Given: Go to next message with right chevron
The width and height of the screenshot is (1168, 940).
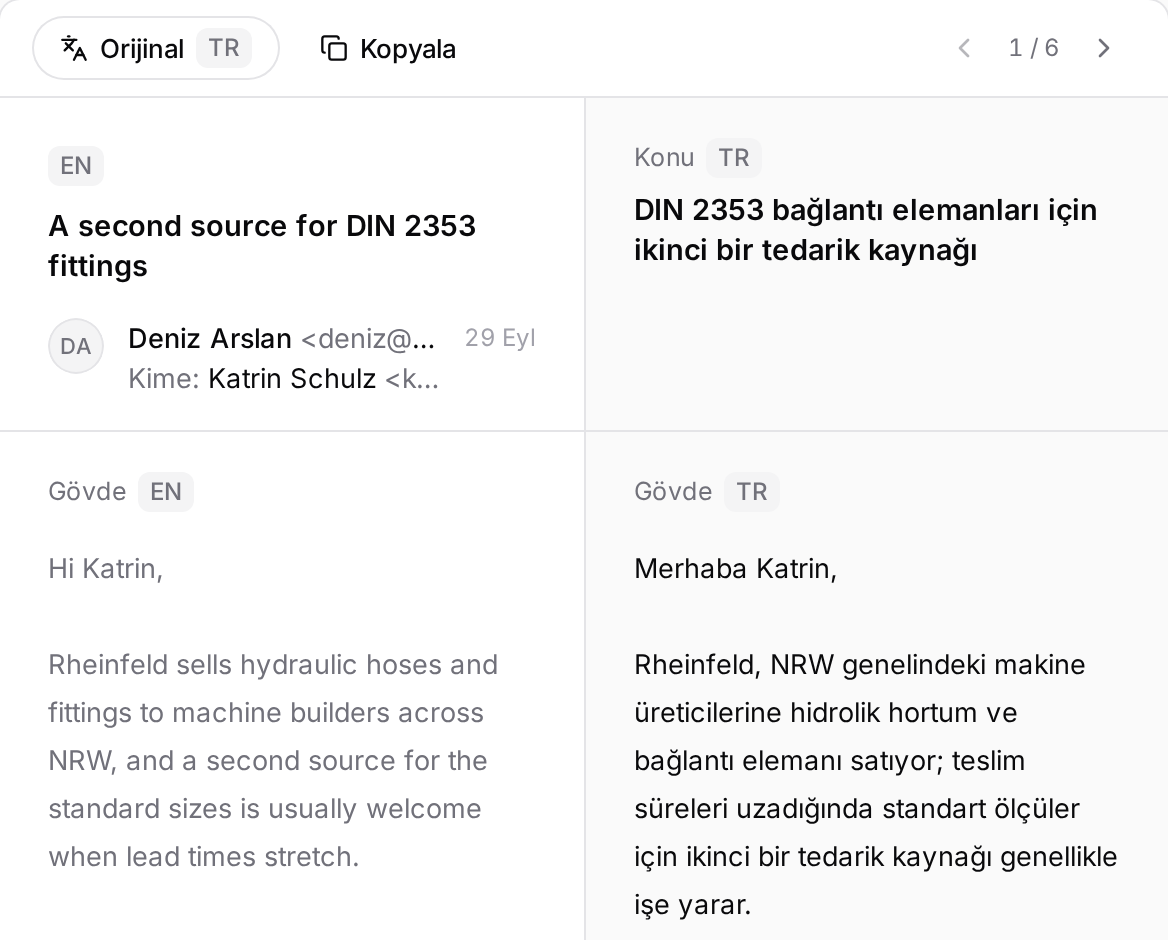Looking at the screenshot, I should [1104, 48].
